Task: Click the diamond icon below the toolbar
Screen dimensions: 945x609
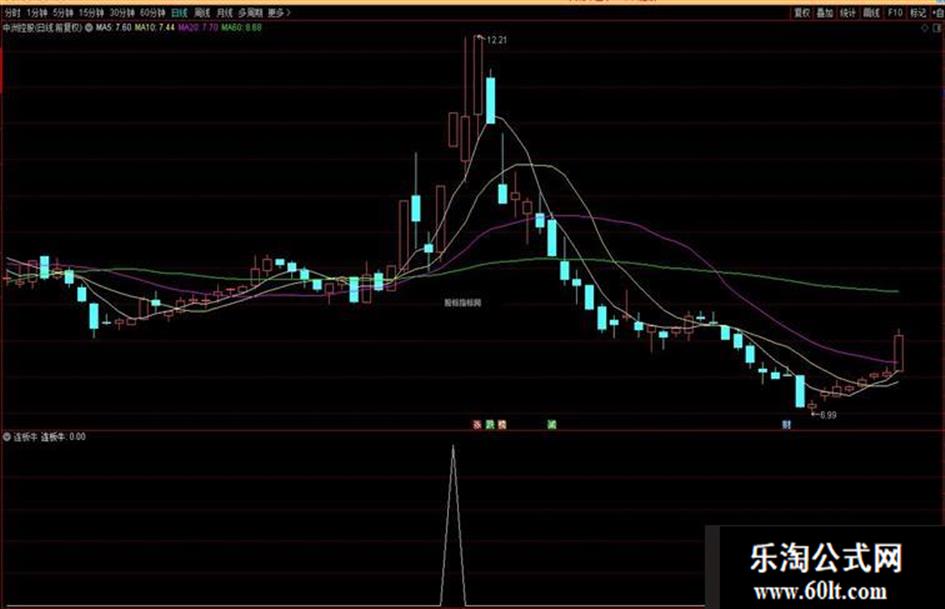Action: click(x=925, y=28)
